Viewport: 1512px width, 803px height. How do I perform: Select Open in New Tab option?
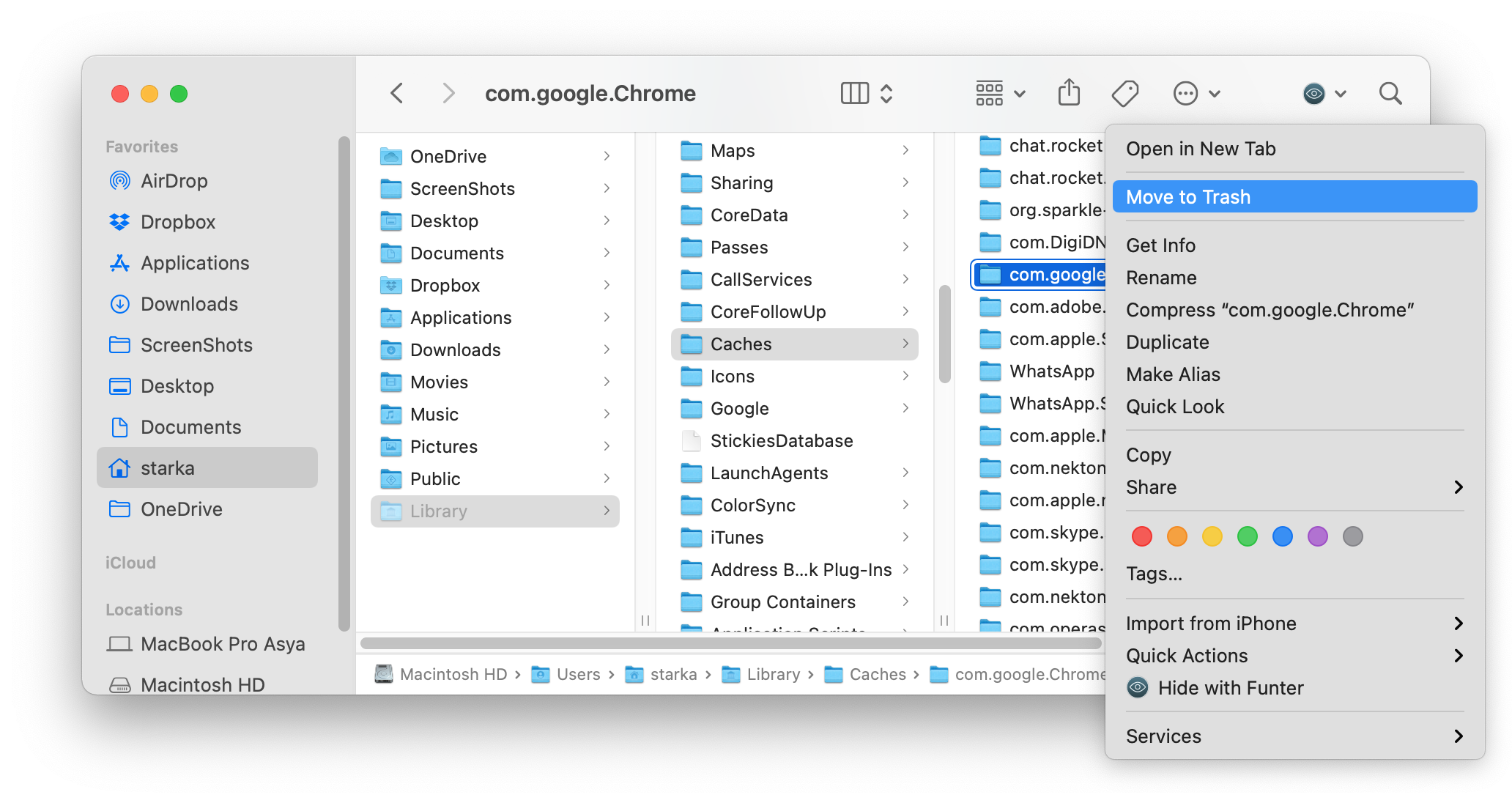(1202, 149)
